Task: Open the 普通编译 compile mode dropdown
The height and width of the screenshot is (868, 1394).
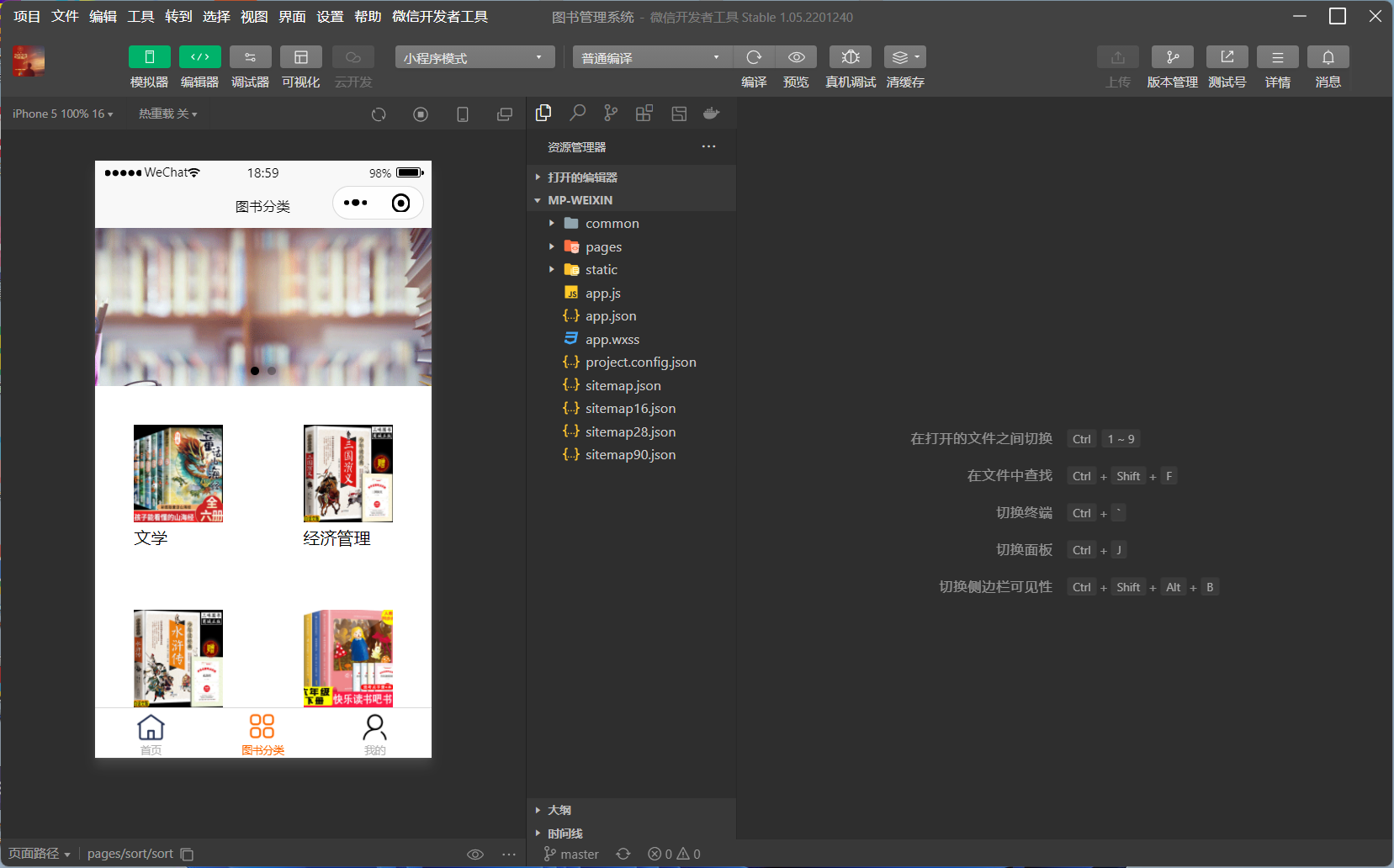Action: (x=653, y=57)
